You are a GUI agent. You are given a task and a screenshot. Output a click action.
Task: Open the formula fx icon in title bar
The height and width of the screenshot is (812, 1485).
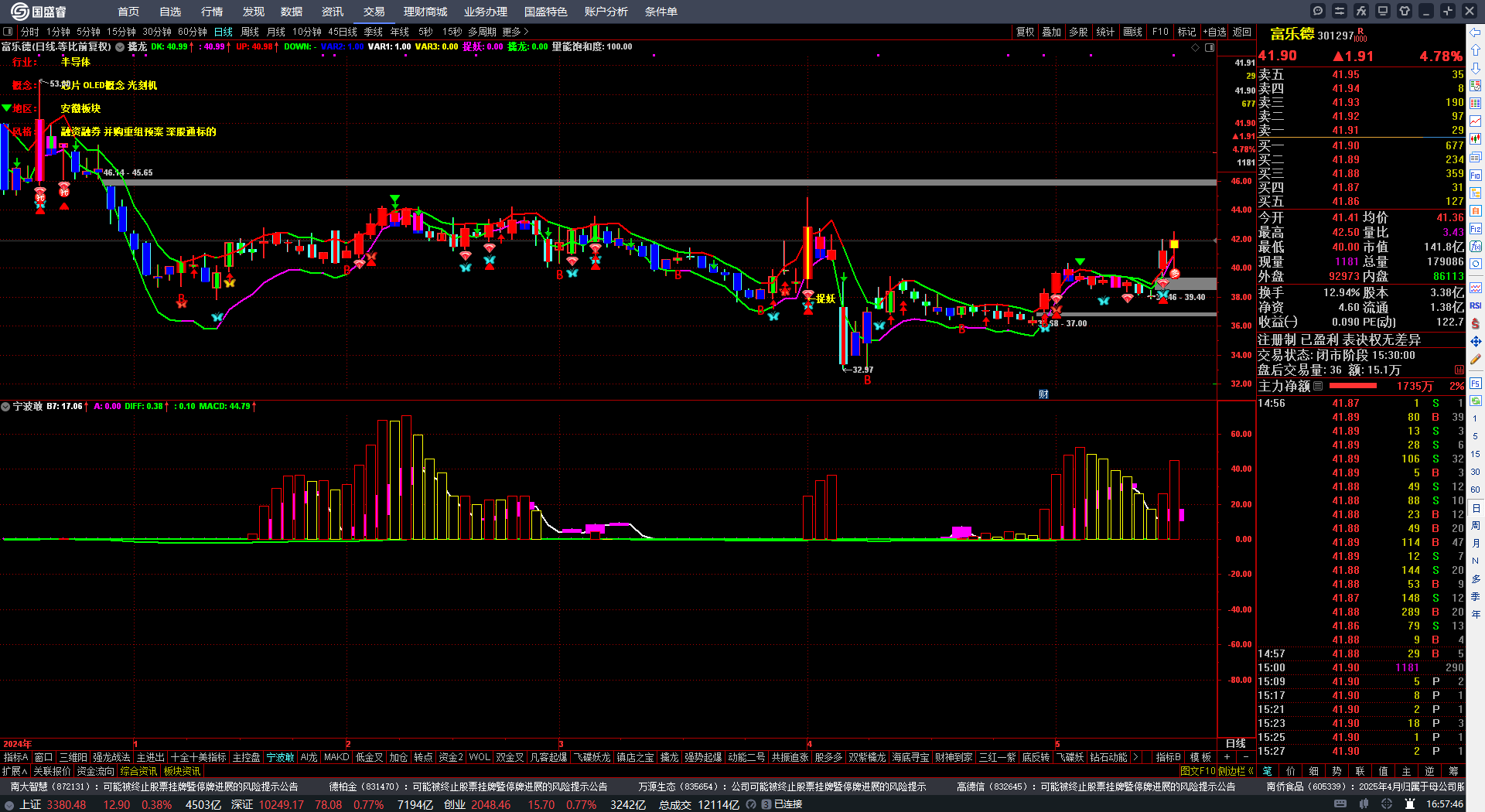(x=1361, y=11)
